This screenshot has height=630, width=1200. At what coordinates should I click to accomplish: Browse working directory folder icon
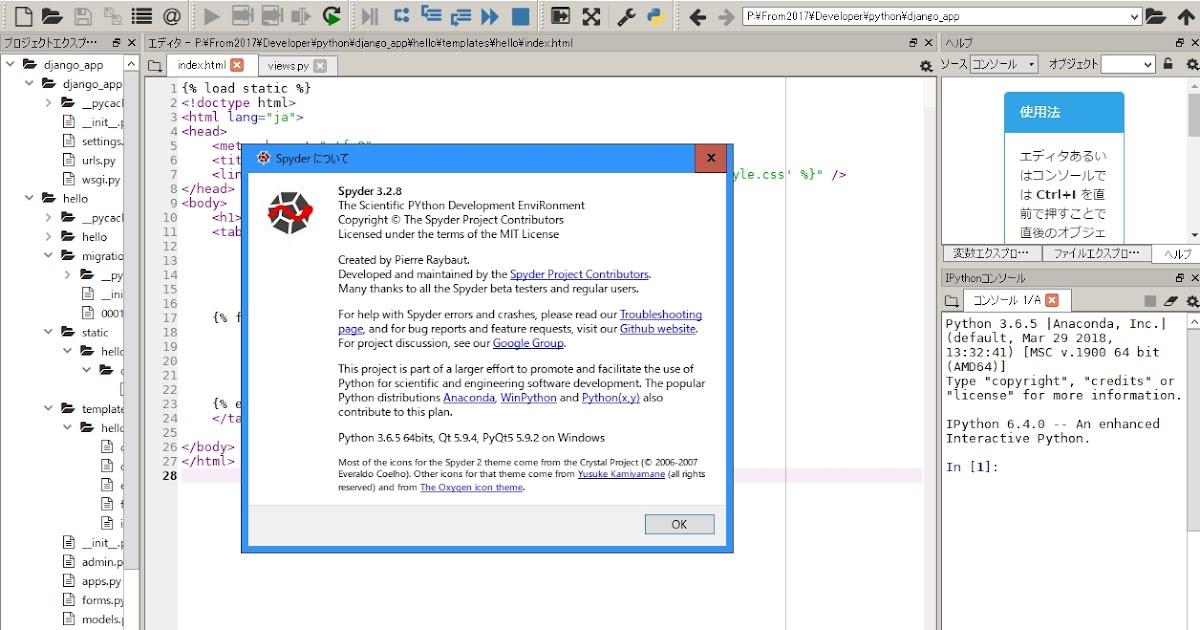point(1155,16)
